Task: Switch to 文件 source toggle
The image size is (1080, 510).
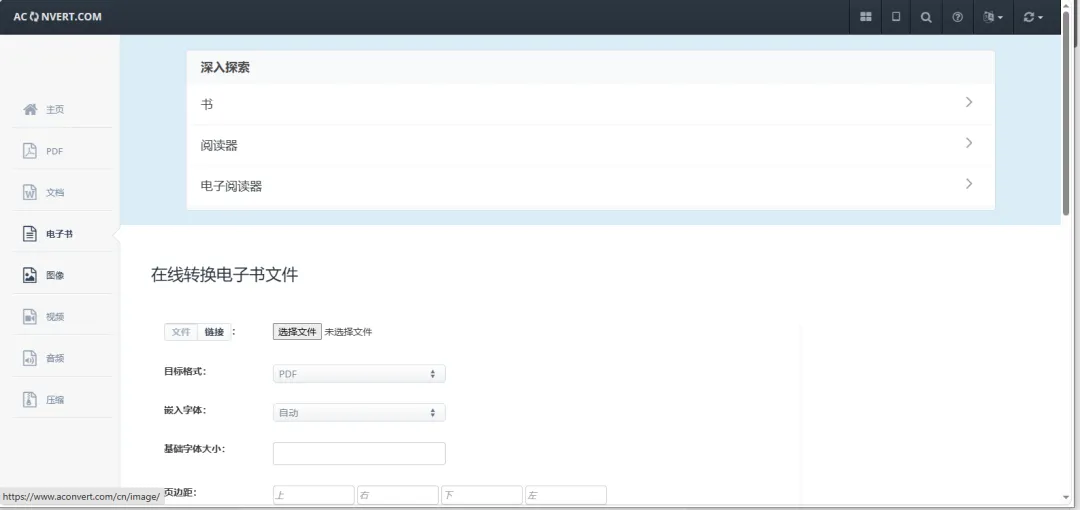Action: tap(181, 332)
